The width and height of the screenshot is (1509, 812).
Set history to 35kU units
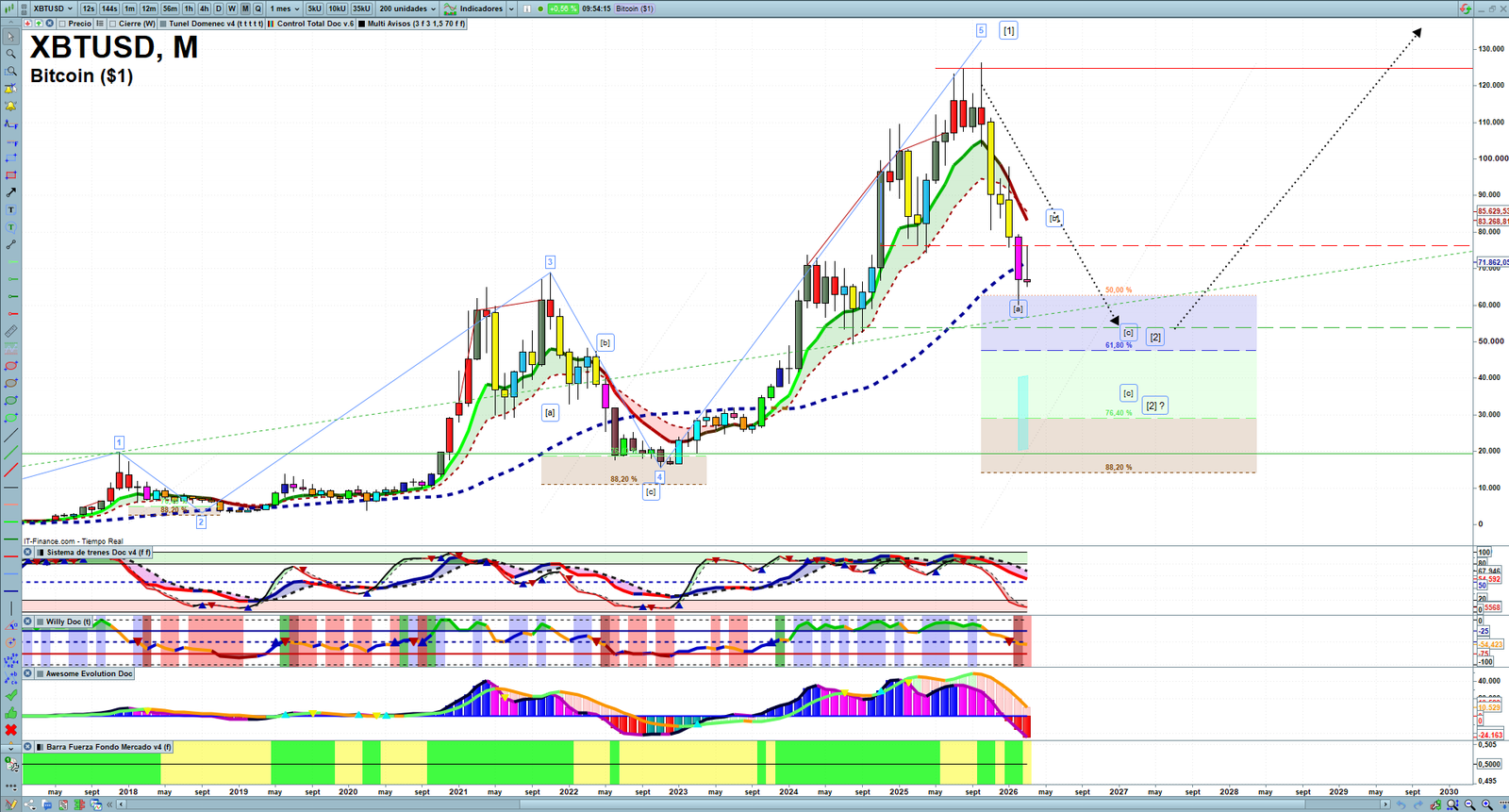pos(361,8)
